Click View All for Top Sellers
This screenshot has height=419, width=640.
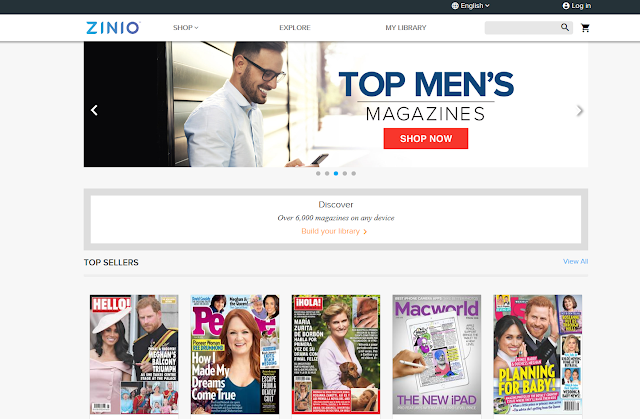pyautogui.click(x=576, y=262)
